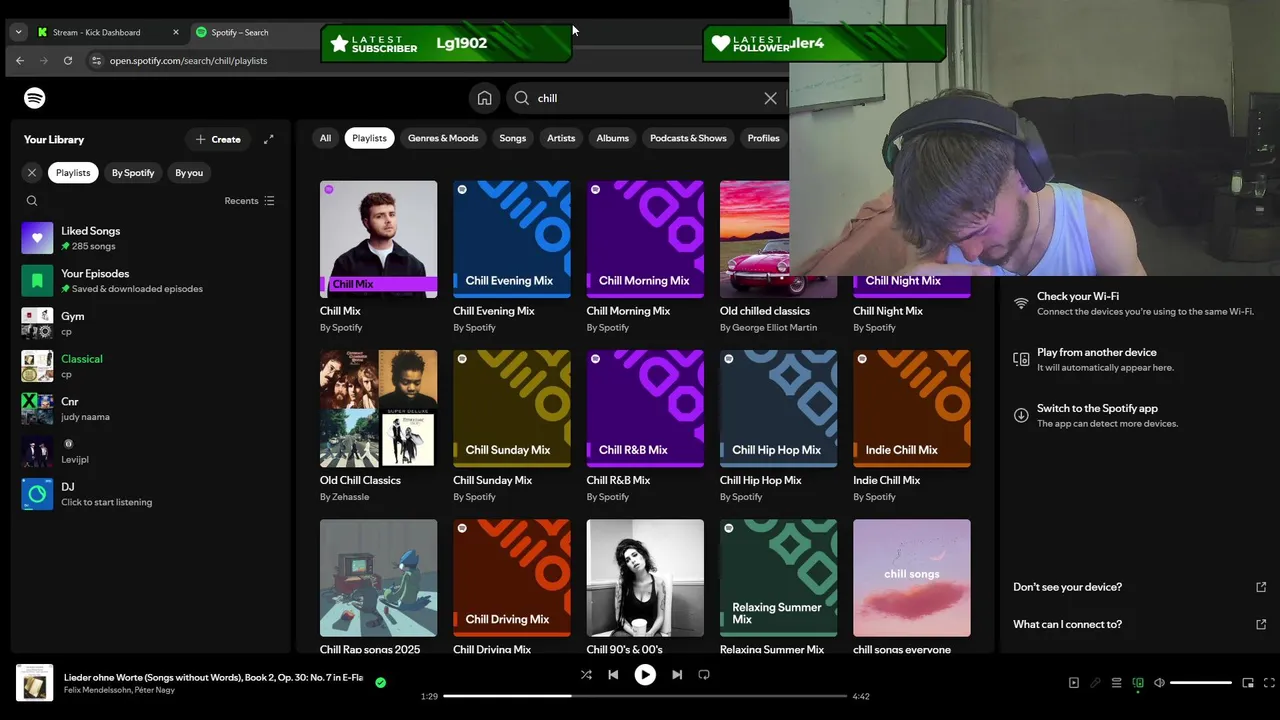Screen dimensions: 1280x720
Task: Open DJ entry in library
Action: coord(150,494)
